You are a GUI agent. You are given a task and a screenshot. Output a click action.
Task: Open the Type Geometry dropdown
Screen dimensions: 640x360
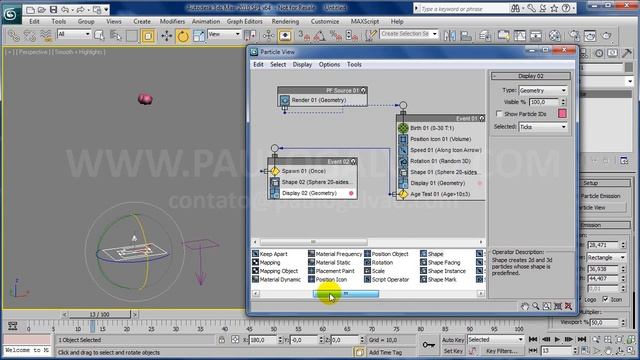tap(543, 90)
